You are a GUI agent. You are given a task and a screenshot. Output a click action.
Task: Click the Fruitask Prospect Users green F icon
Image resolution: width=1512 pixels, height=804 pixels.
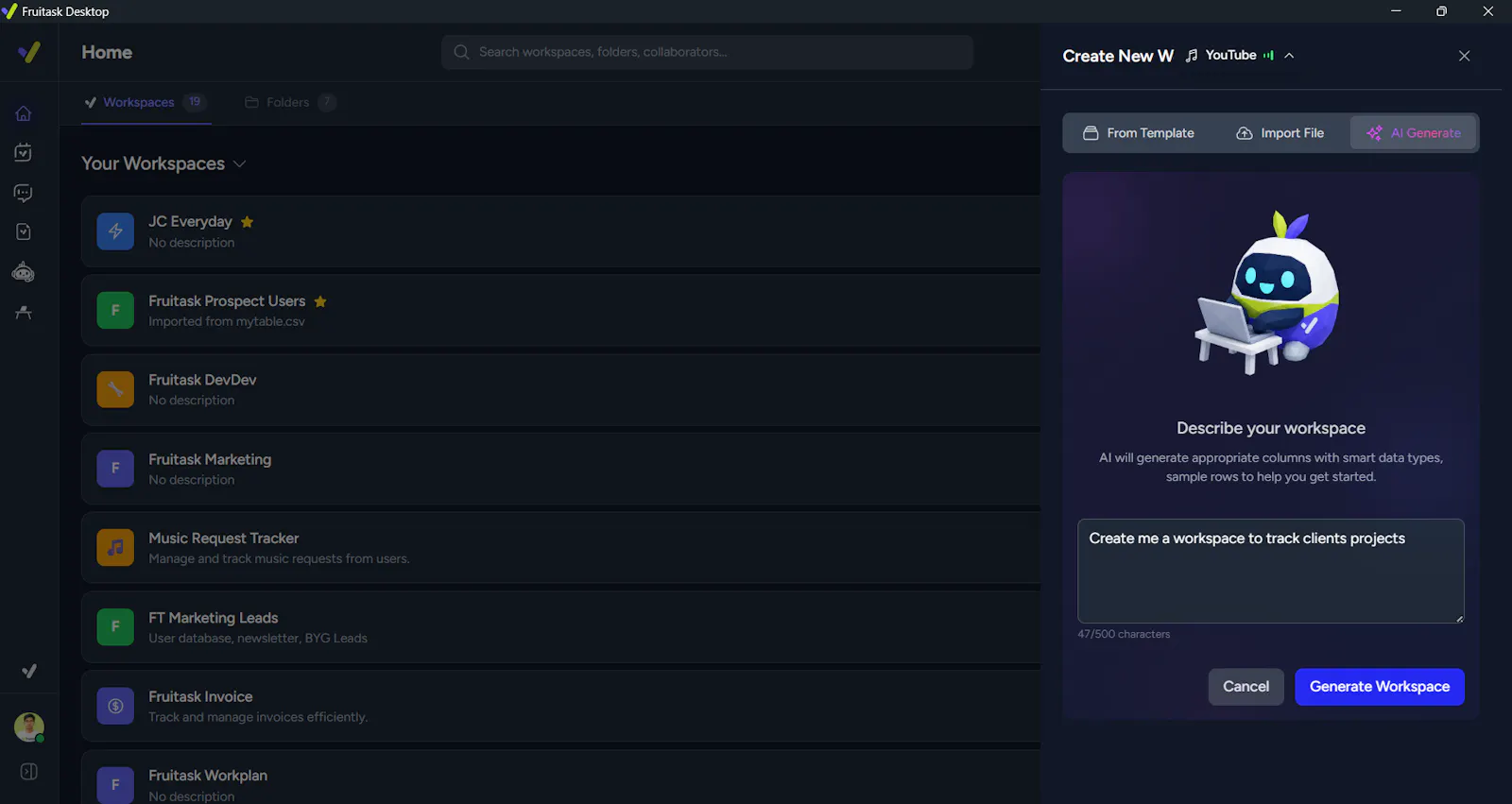(x=115, y=311)
